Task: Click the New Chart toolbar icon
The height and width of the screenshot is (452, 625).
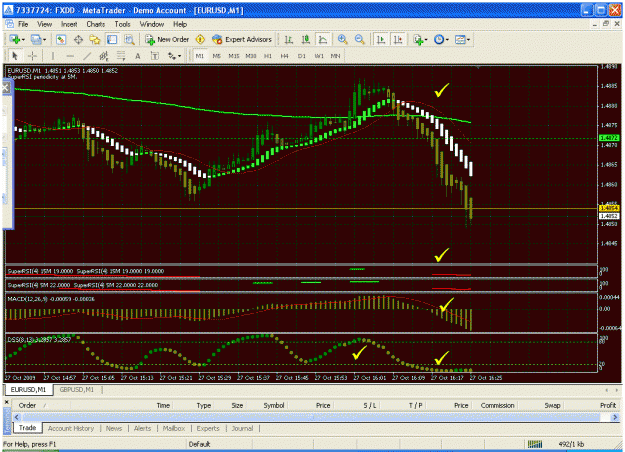Action: 14,39
